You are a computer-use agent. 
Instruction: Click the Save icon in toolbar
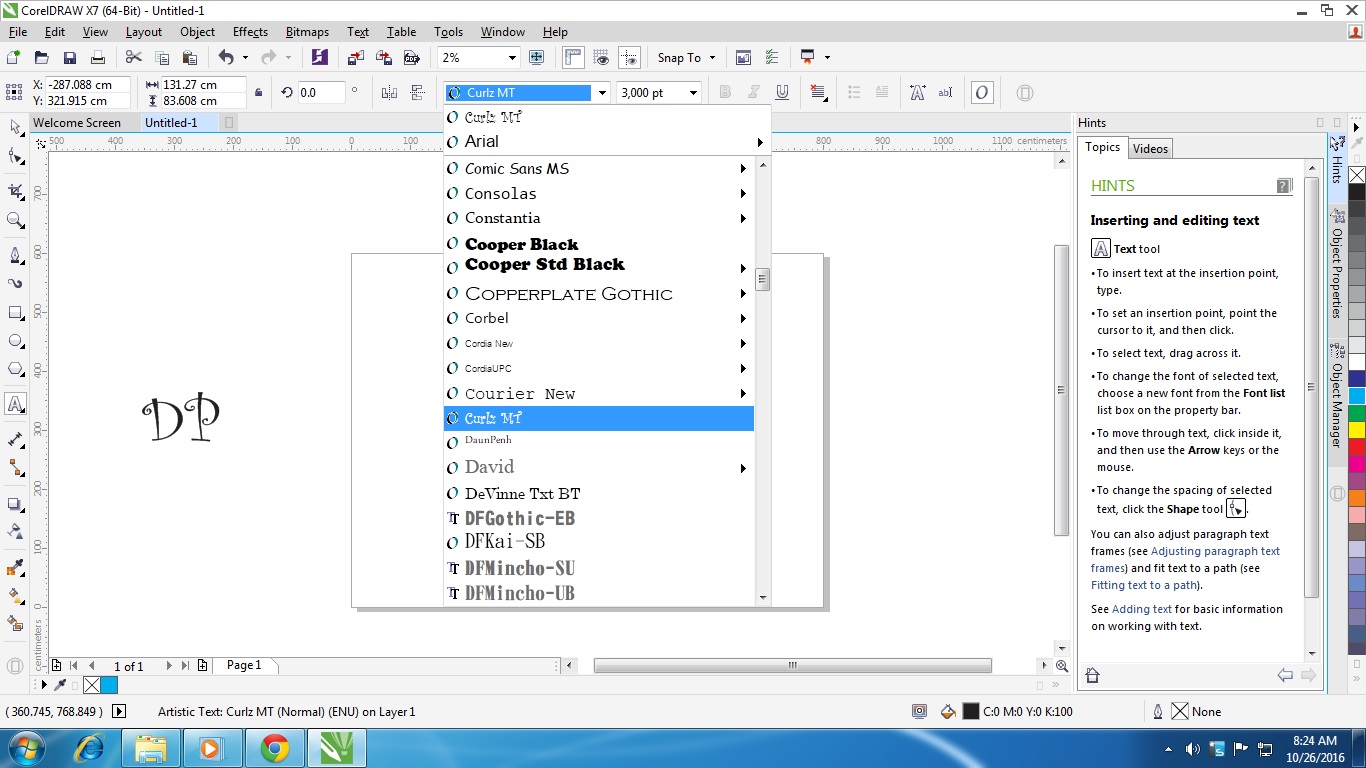pos(70,58)
